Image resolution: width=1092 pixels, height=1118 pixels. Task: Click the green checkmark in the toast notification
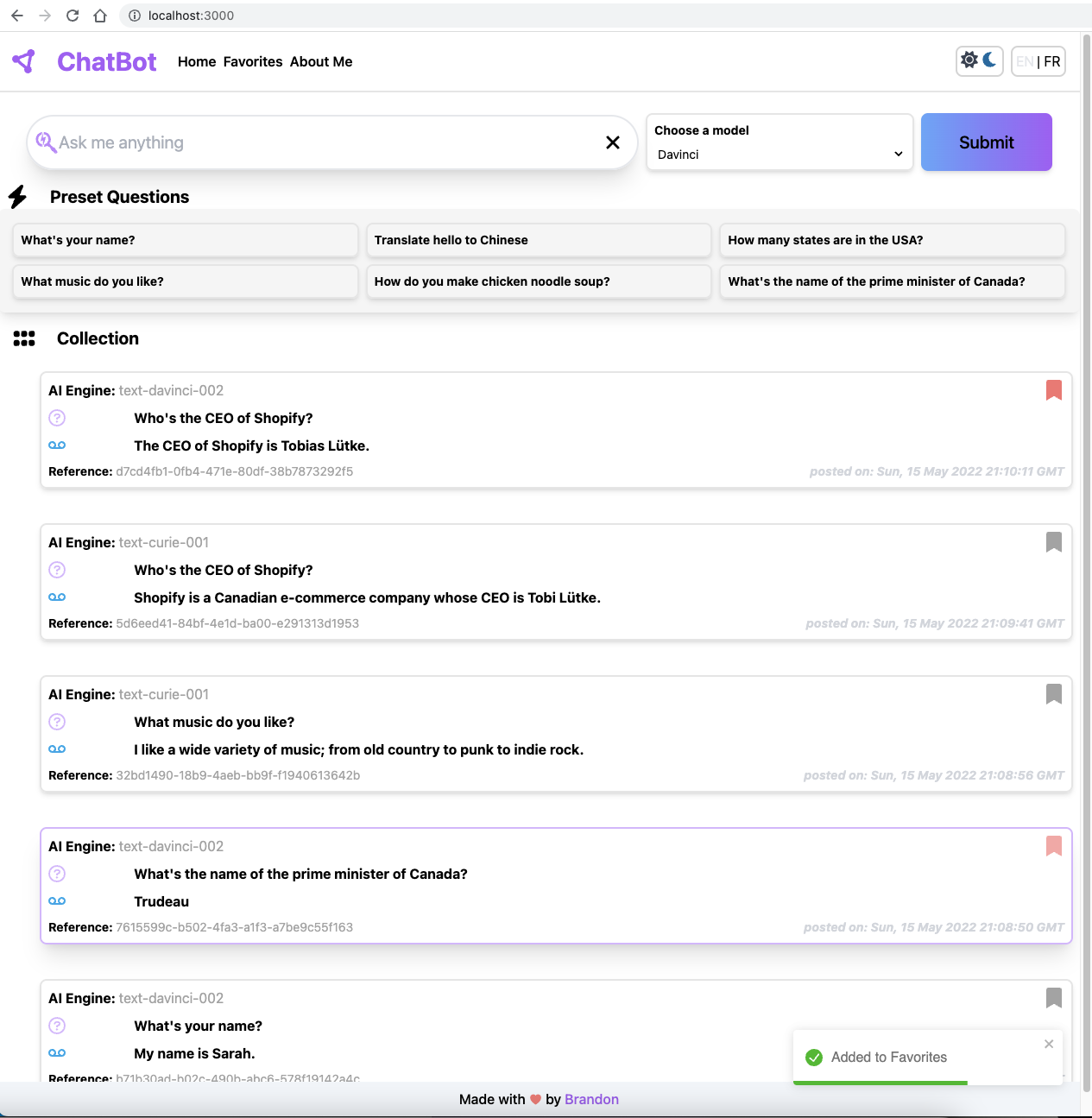[814, 1057]
